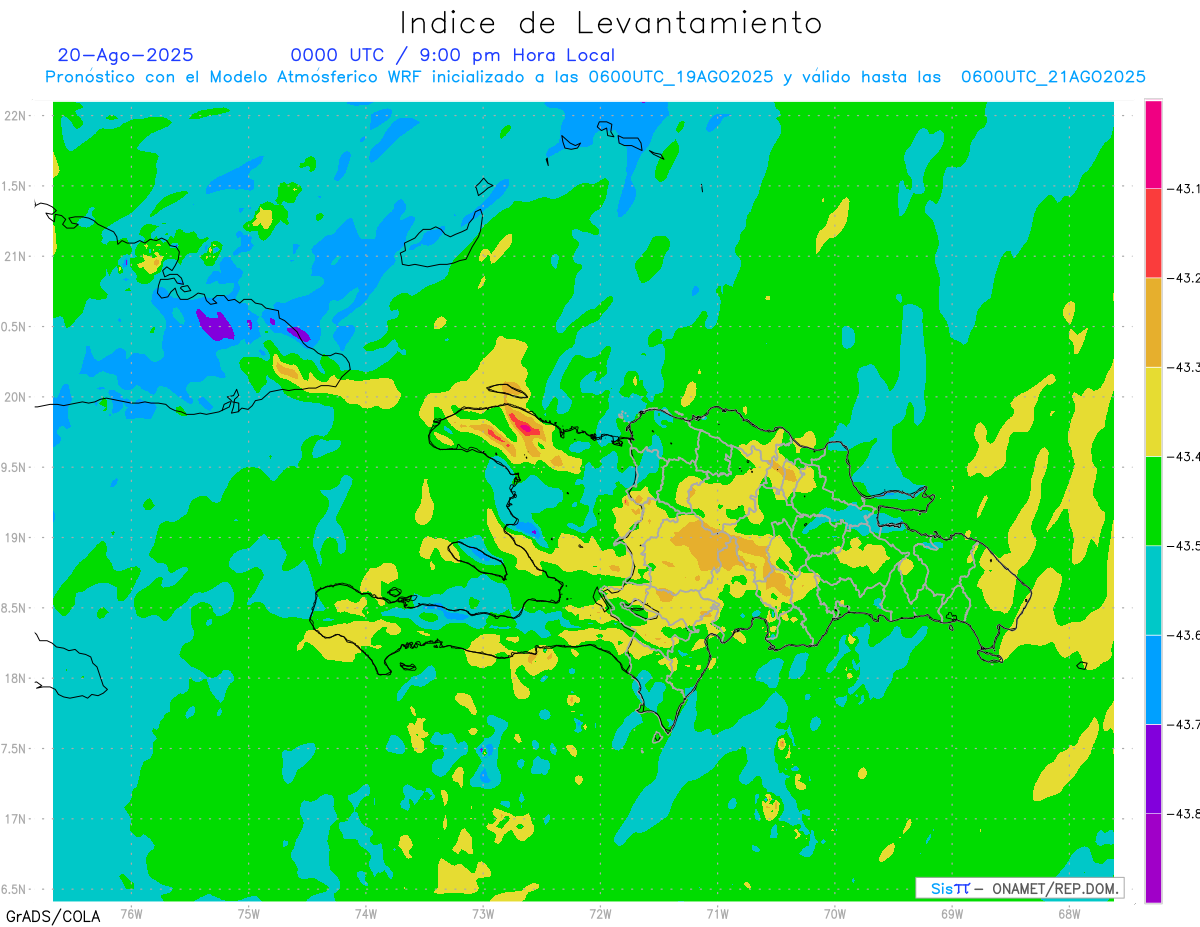Click the '-43.6' colorbar value
Image resolution: width=1200 pixels, height=927 pixels.
(x=1184, y=635)
